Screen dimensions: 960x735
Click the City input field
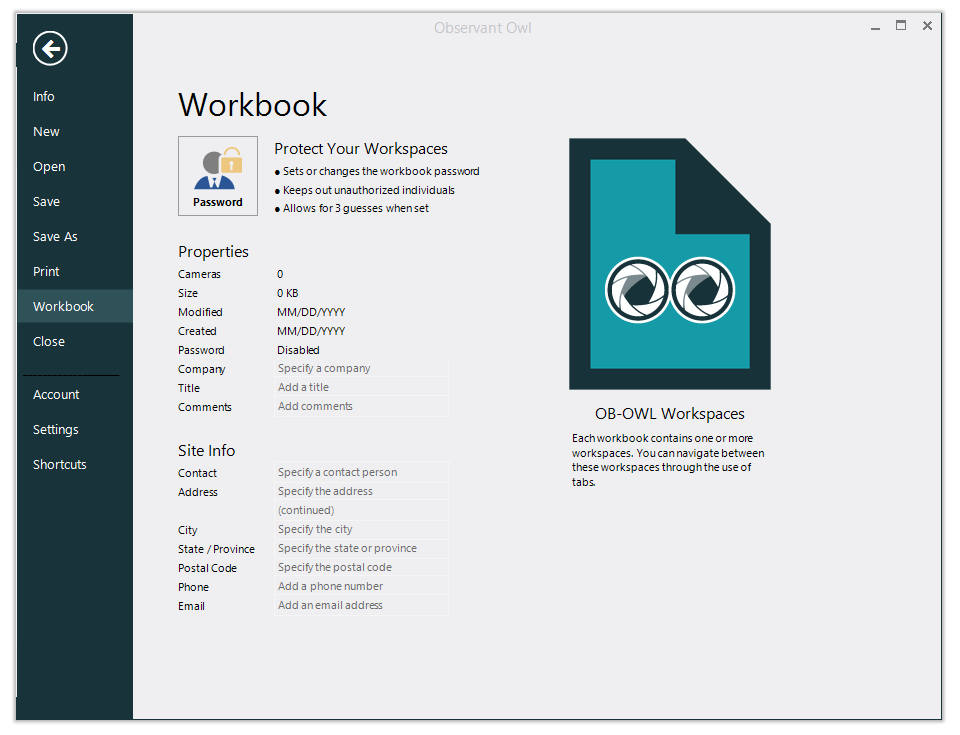[361, 529]
